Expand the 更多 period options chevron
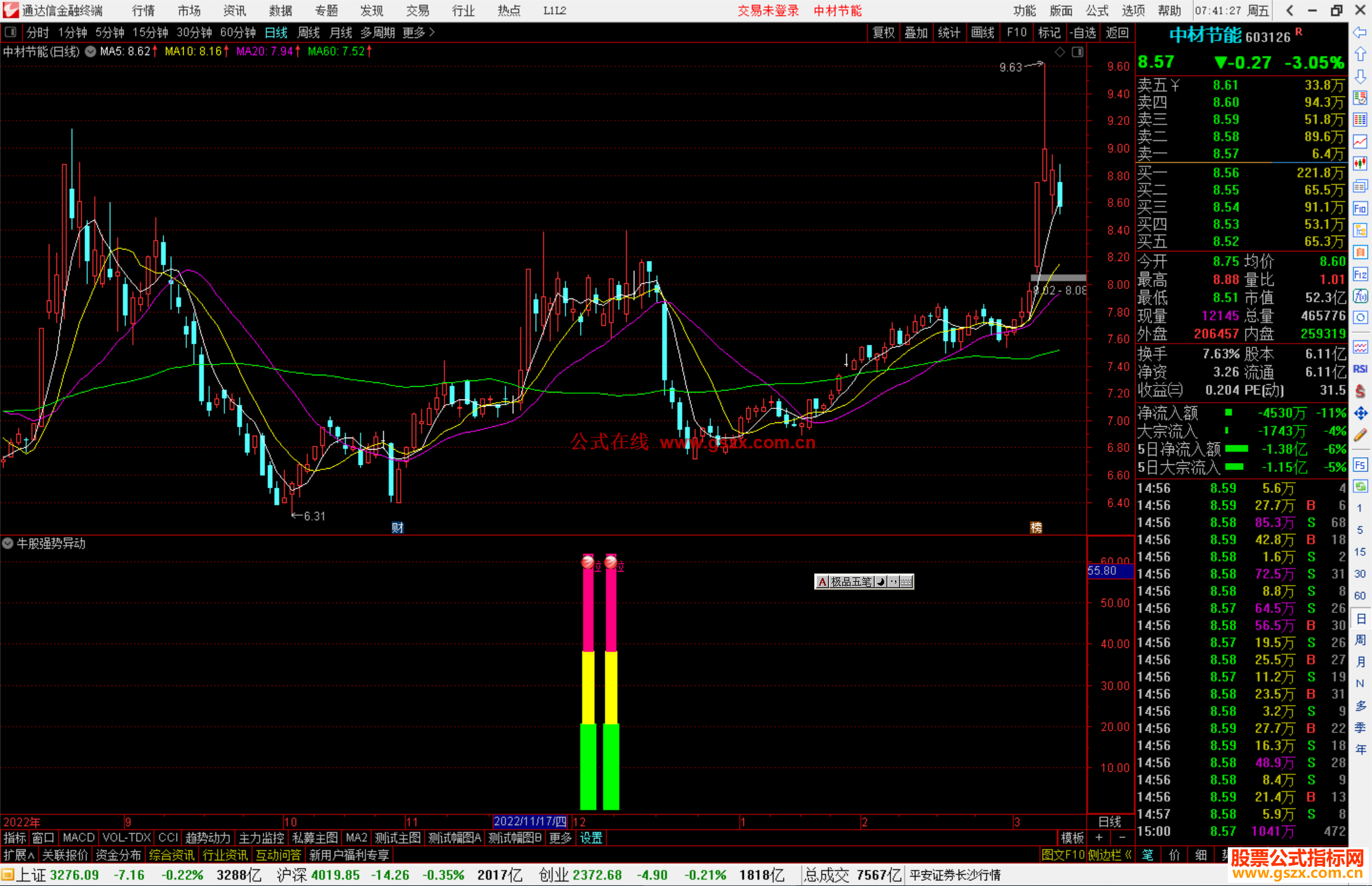This screenshot has width=1372, height=886. pos(432,32)
